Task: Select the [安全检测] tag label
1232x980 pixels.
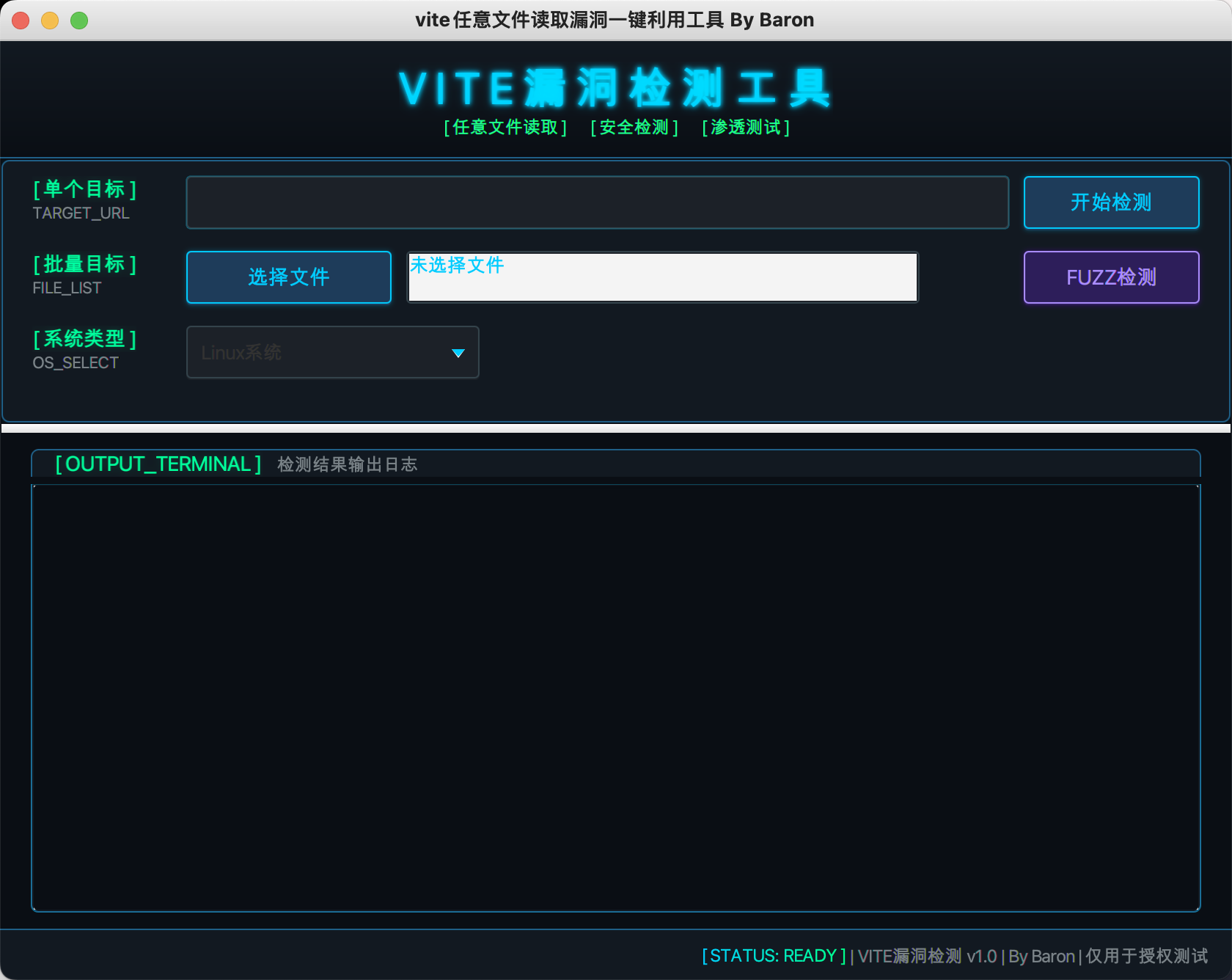Action: tap(634, 128)
